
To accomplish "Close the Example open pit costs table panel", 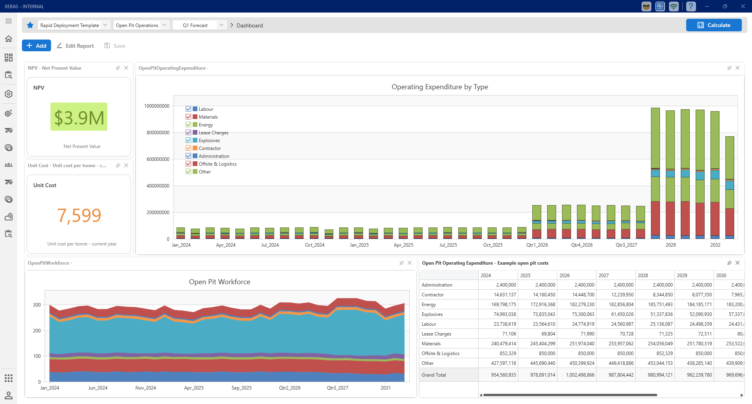I will (738, 263).
